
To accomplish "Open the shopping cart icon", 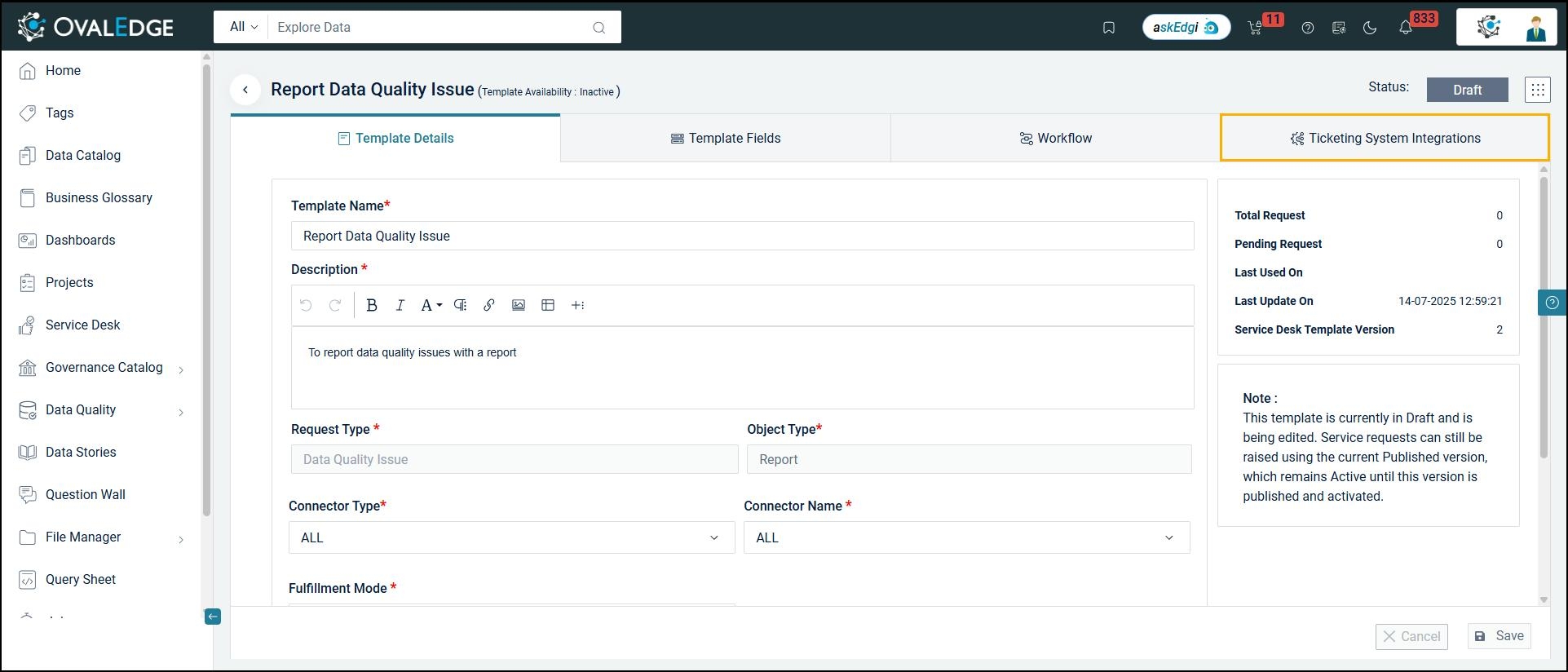I will (x=1255, y=28).
